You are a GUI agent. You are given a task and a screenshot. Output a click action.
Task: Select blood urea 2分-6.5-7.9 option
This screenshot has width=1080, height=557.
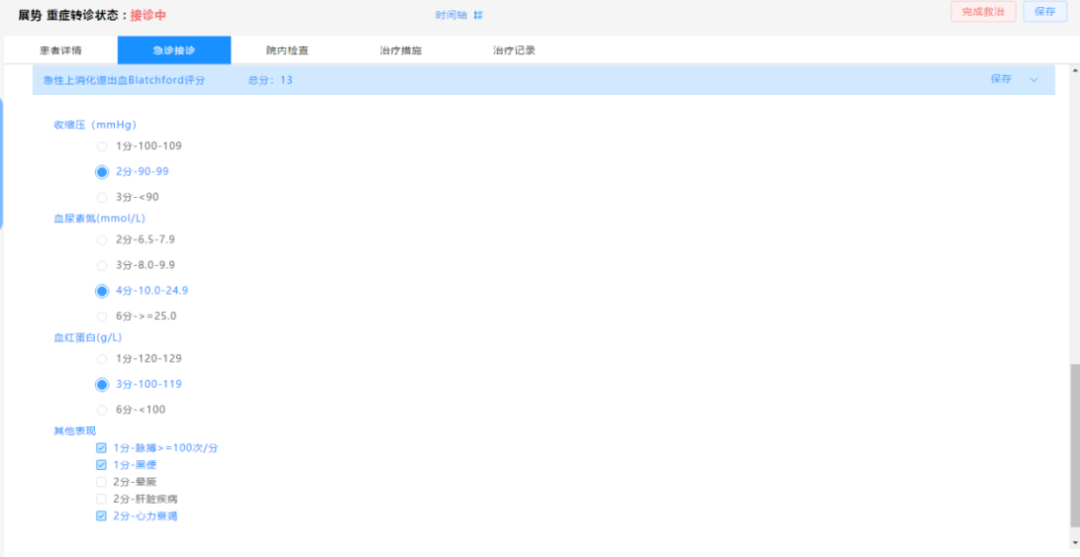coord(102,240)
